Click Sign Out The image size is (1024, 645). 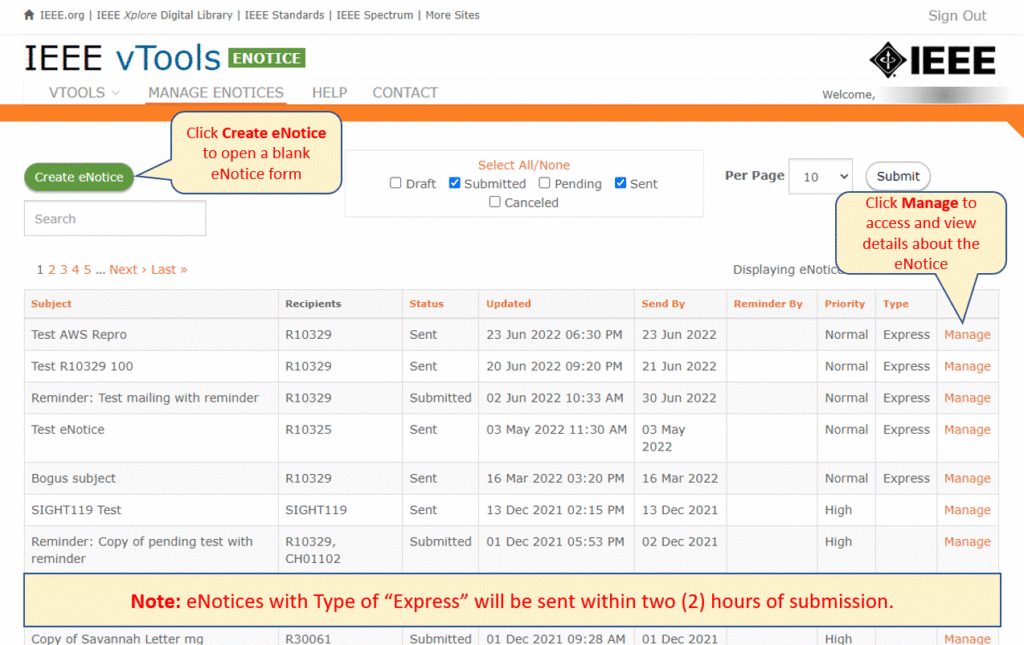click(956, 15)
